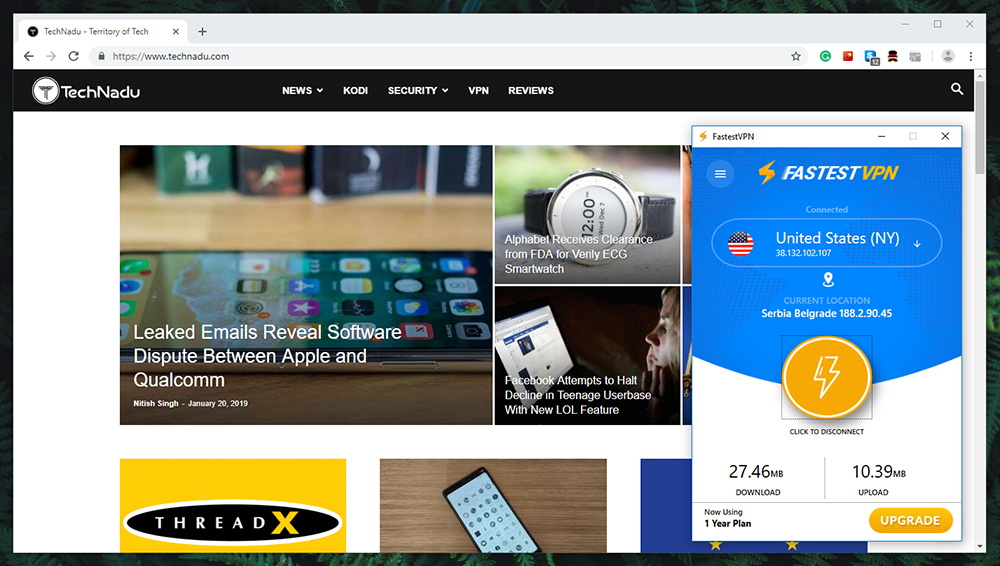Viewport: 1000px width, 566px height.
Task: Click the Serbia Belgrade current location text
Action: [827, 313]
